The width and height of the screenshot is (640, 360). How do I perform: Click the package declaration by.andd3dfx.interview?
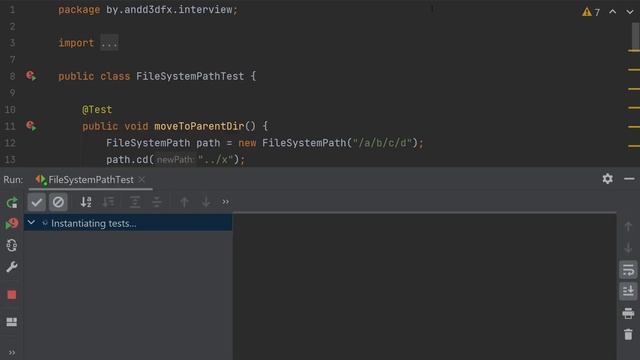pyautogui.click(x=169, y=10)
